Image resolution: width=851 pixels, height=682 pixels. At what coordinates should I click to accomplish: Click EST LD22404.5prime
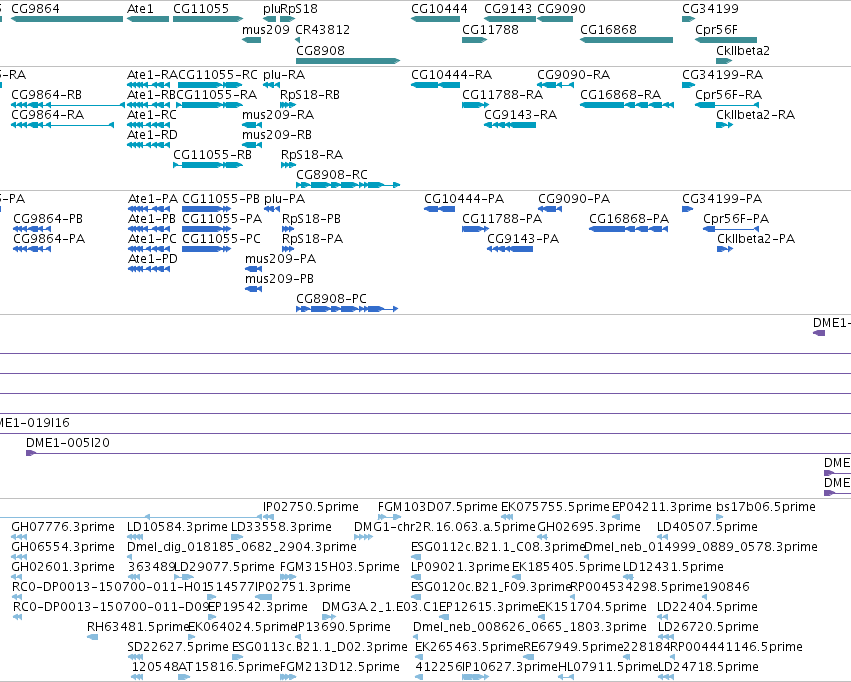pos(707,607)
